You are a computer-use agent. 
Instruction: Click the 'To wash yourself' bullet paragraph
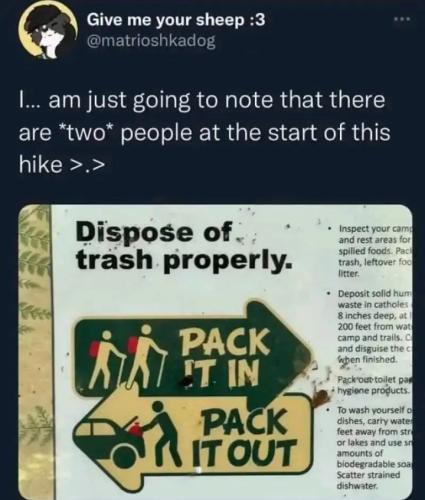(373, 447)
